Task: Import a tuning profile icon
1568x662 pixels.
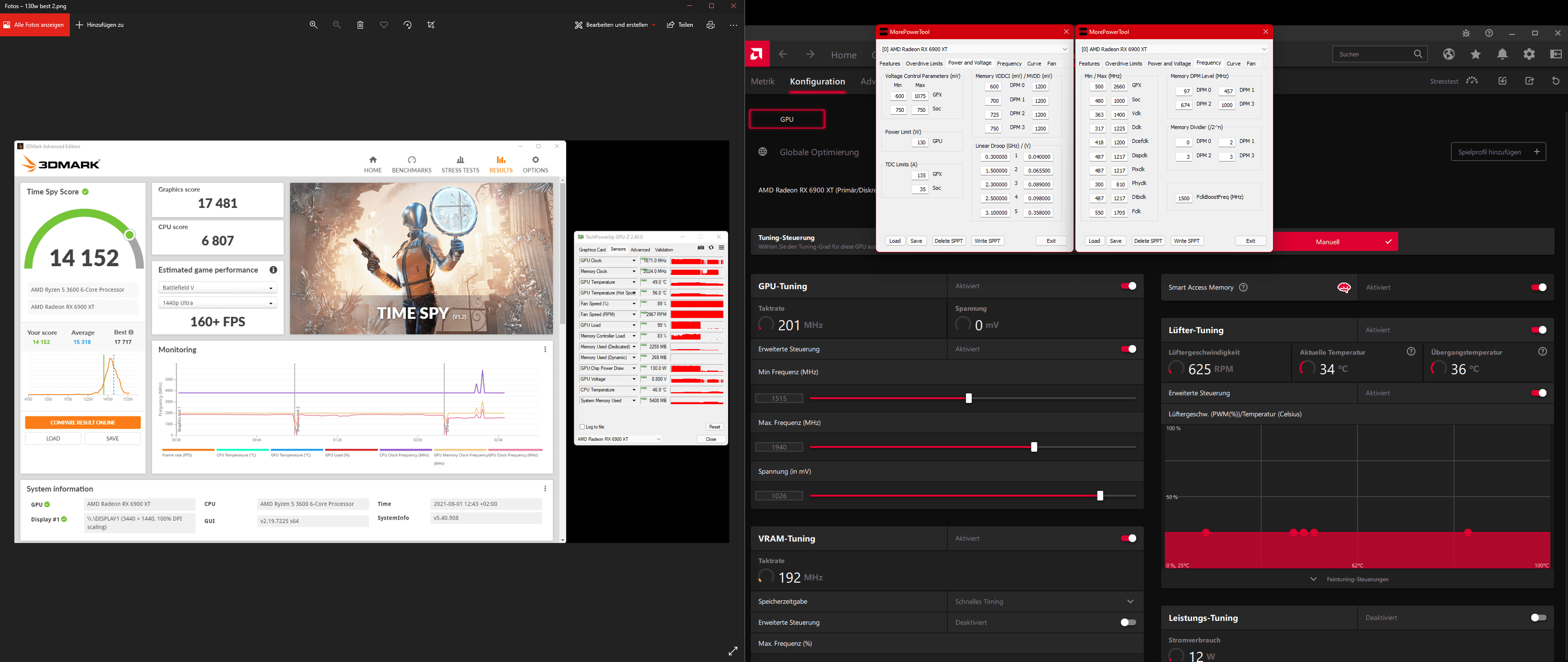Action: click(x=1502, y=81)
